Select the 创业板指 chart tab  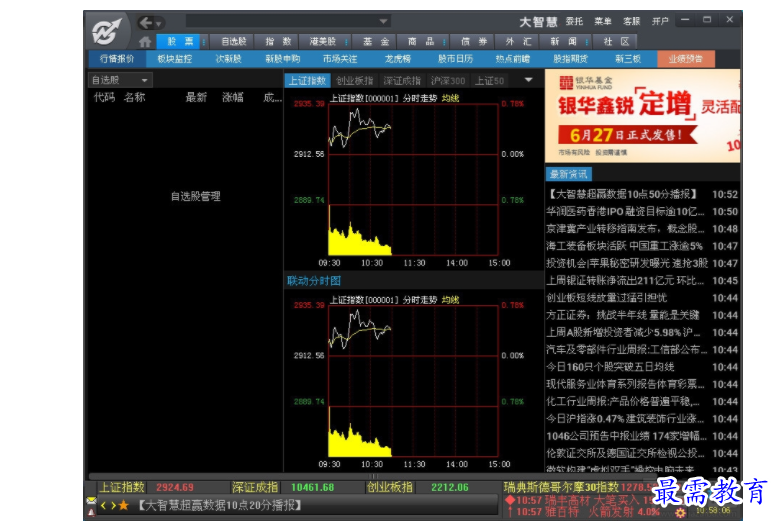(354, 81)
